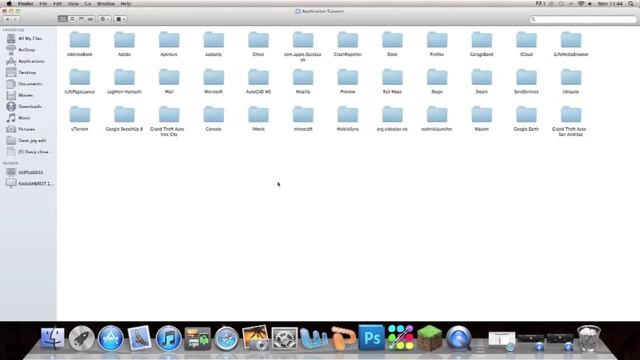Viewport: 640px width, 360px height.
Task: Open the uTorrent folder
Action: point(80,115)
